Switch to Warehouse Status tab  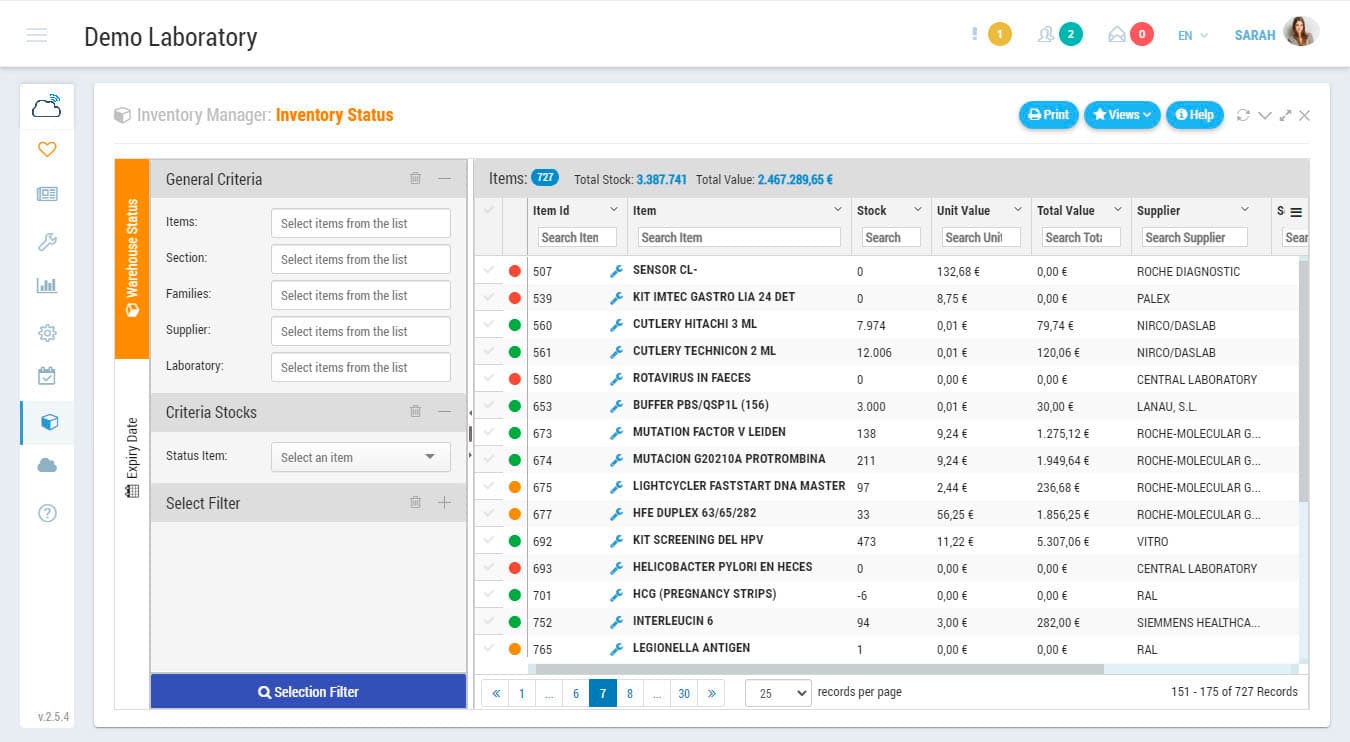point(132,259)
